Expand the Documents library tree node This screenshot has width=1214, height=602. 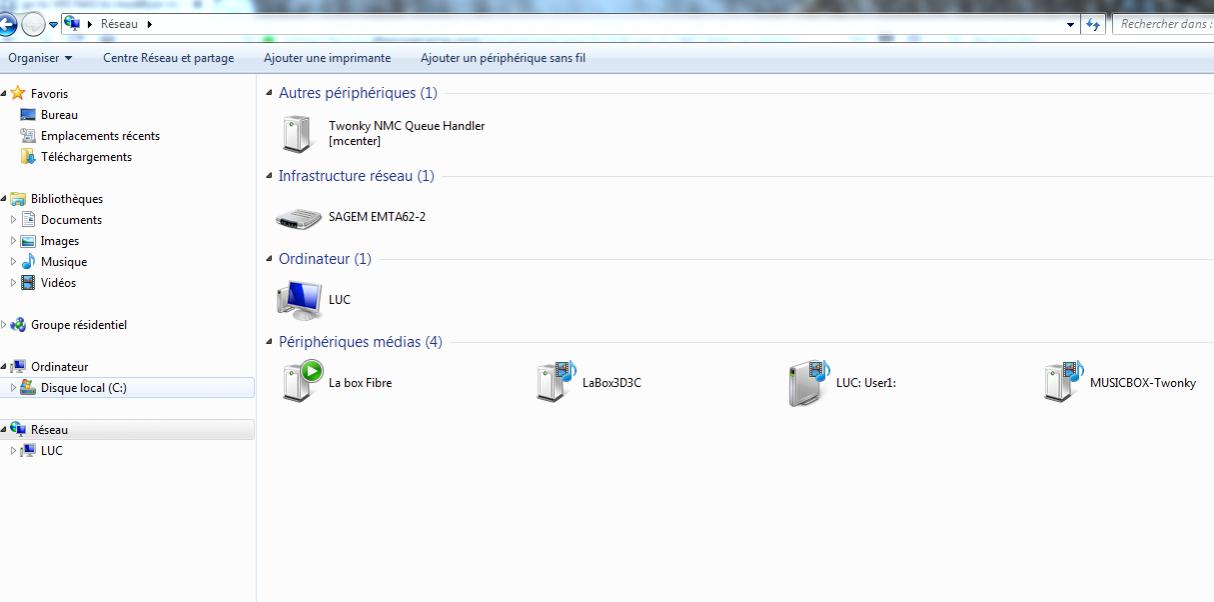click(x=13, y=220)
